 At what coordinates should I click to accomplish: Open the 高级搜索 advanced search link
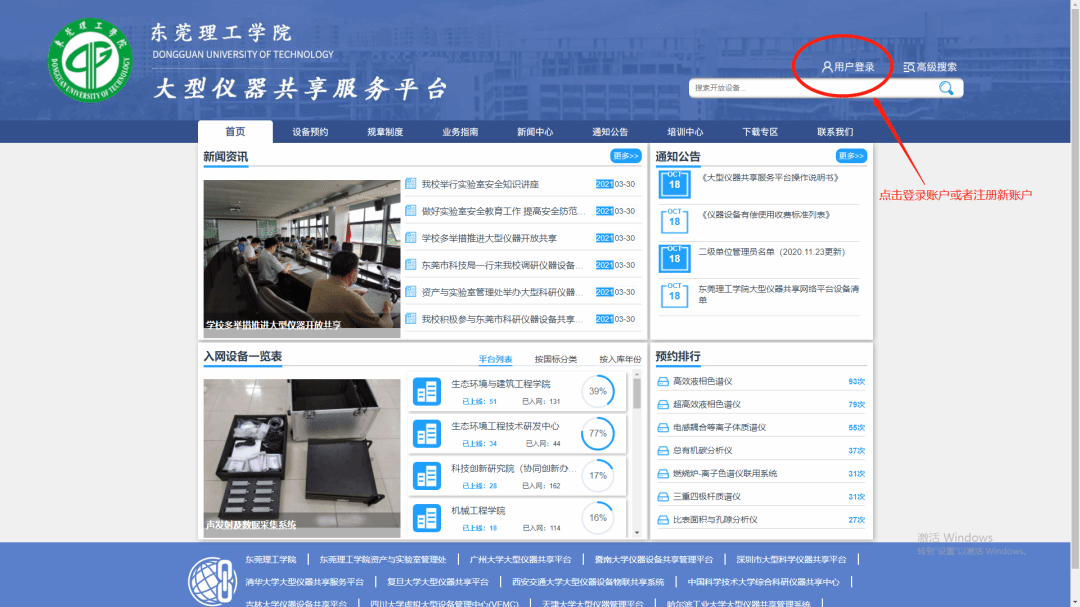coord(930,67)
